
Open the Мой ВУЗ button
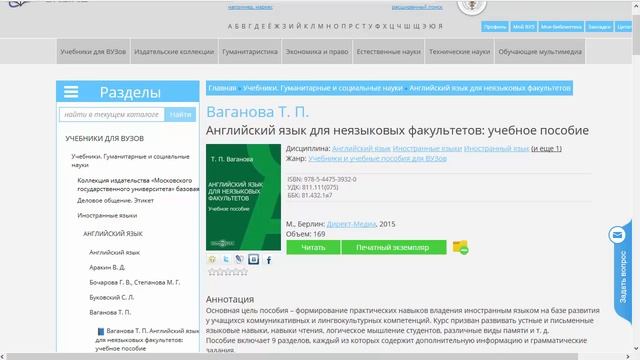(524, 27)
